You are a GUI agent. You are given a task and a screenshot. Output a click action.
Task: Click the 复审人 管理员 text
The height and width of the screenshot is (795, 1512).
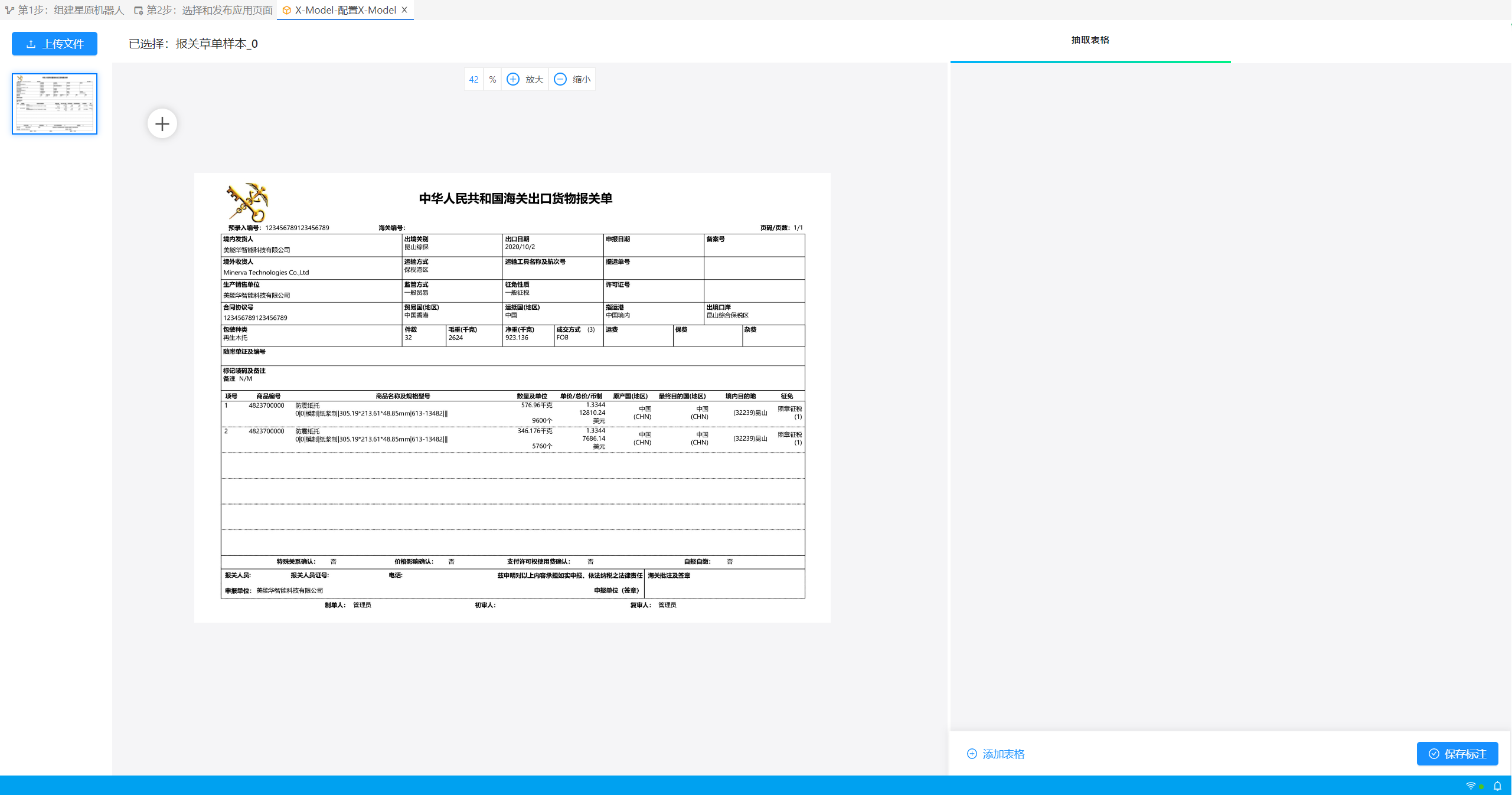pos(653,605)
